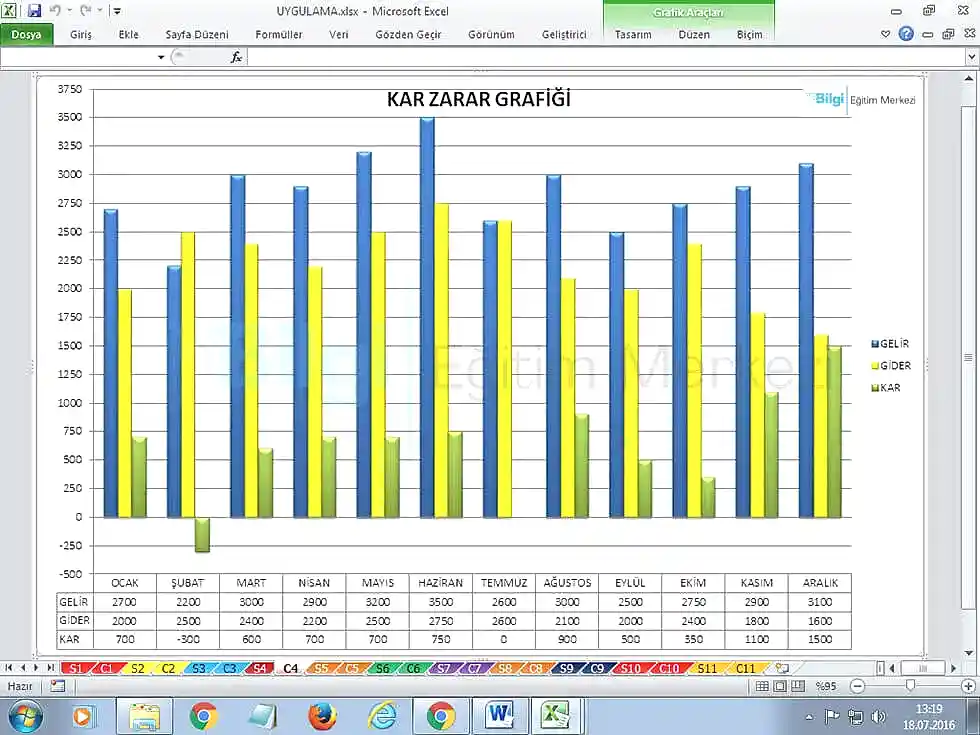The height and width of the screenshot is (735, 980).
Task: Switch to Page Break Preview view
Action: [797, 686]
